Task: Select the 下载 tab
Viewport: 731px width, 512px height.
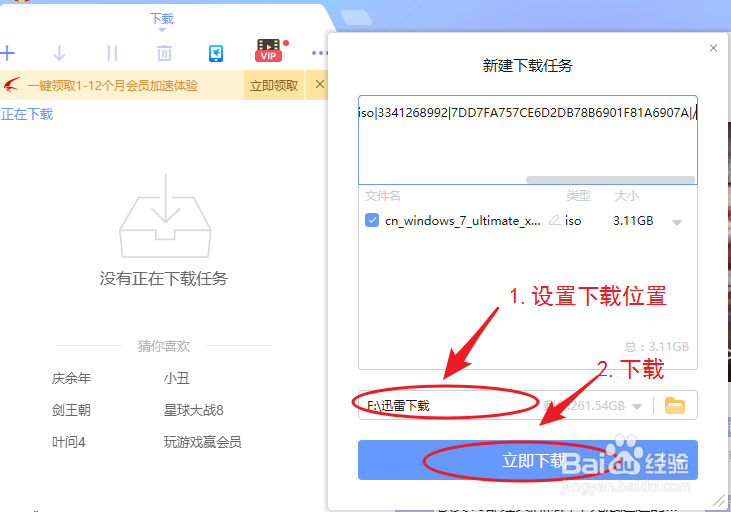Action: (x=162, y=19)
